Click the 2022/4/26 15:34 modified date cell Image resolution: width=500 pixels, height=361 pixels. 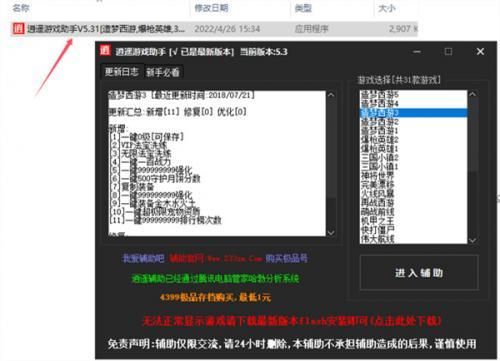click(227, 29)
